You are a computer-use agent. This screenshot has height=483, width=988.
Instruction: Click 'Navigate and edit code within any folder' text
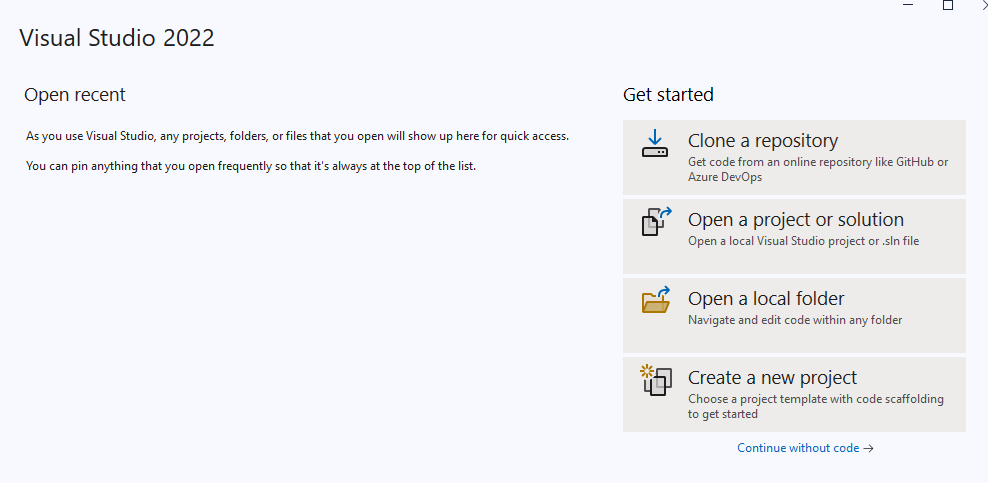coord(795,320)
